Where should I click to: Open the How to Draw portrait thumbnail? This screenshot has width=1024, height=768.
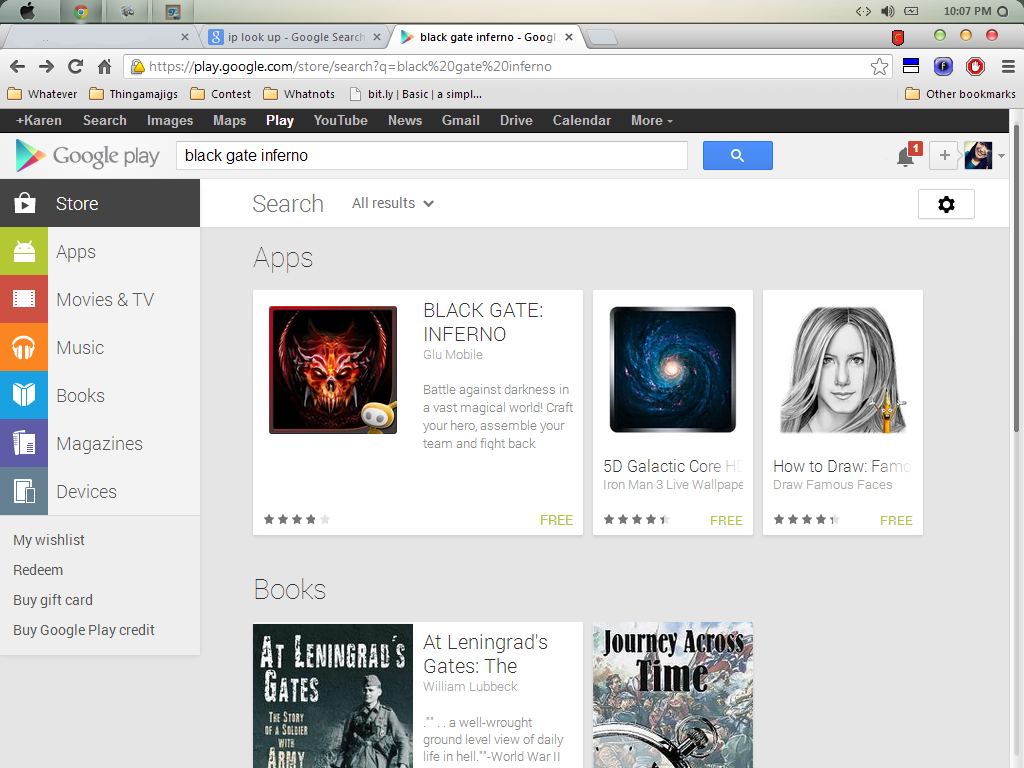[x=842, y=370]
